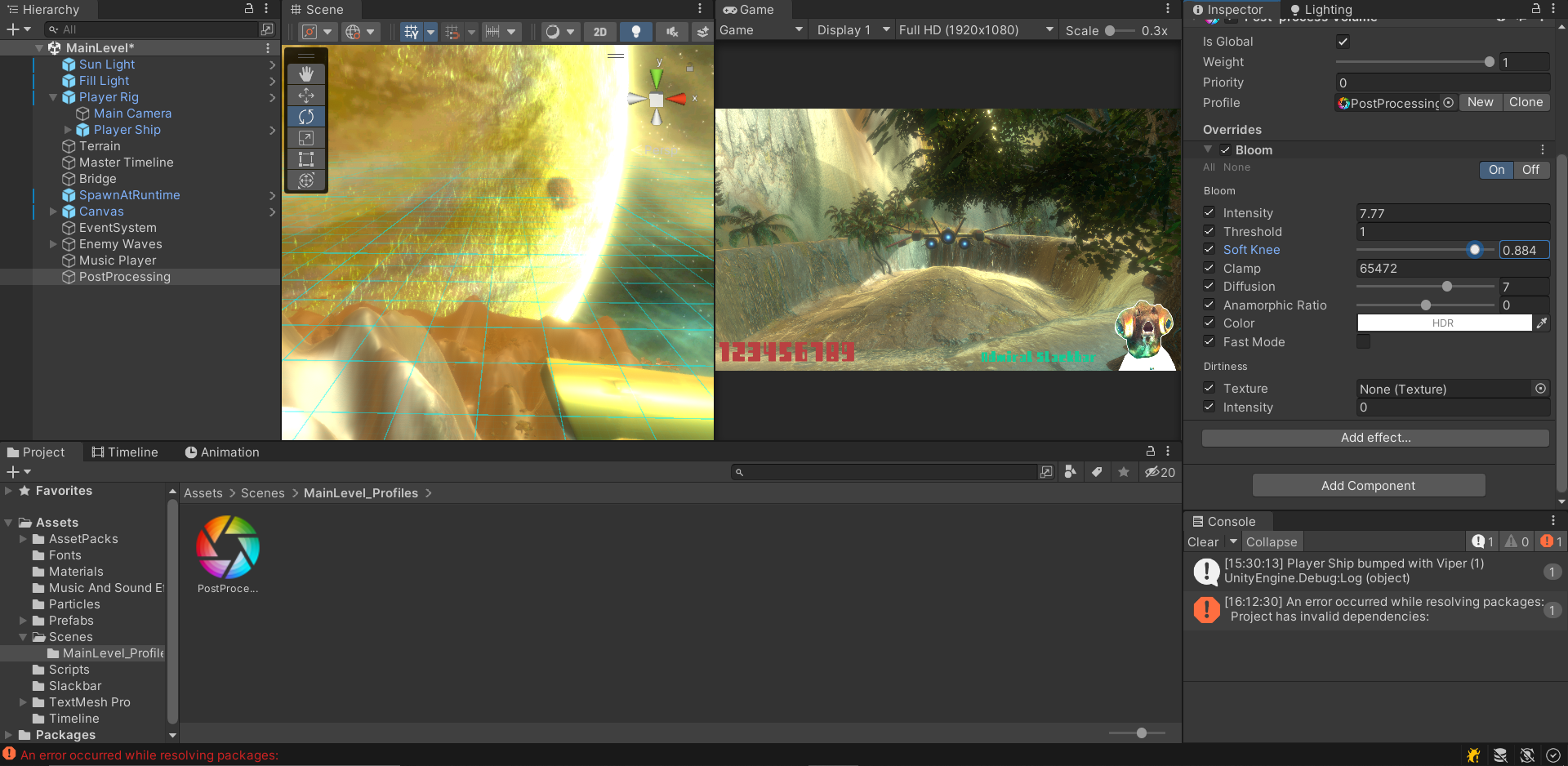Open object picker for Profile field
The image size is (1568, 766).
pyautogui.click(x=1448, y=103)
